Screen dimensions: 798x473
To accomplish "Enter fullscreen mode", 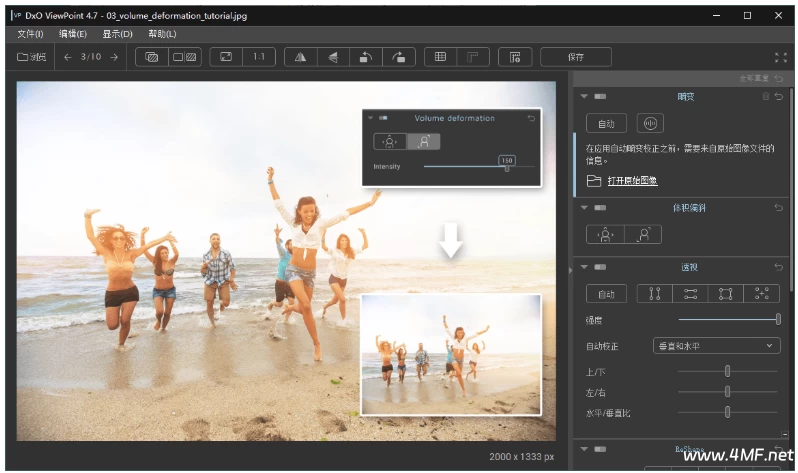I will (781, 57).
